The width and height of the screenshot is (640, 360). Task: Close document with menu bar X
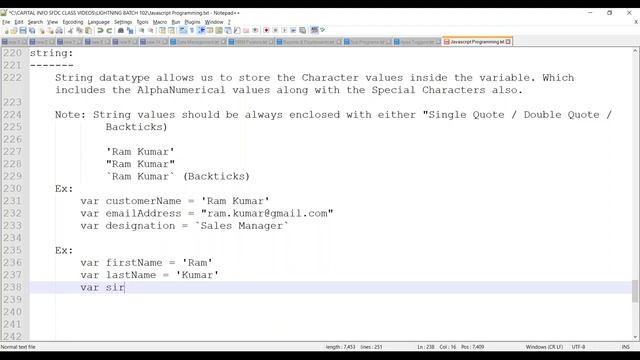[636, 22]
